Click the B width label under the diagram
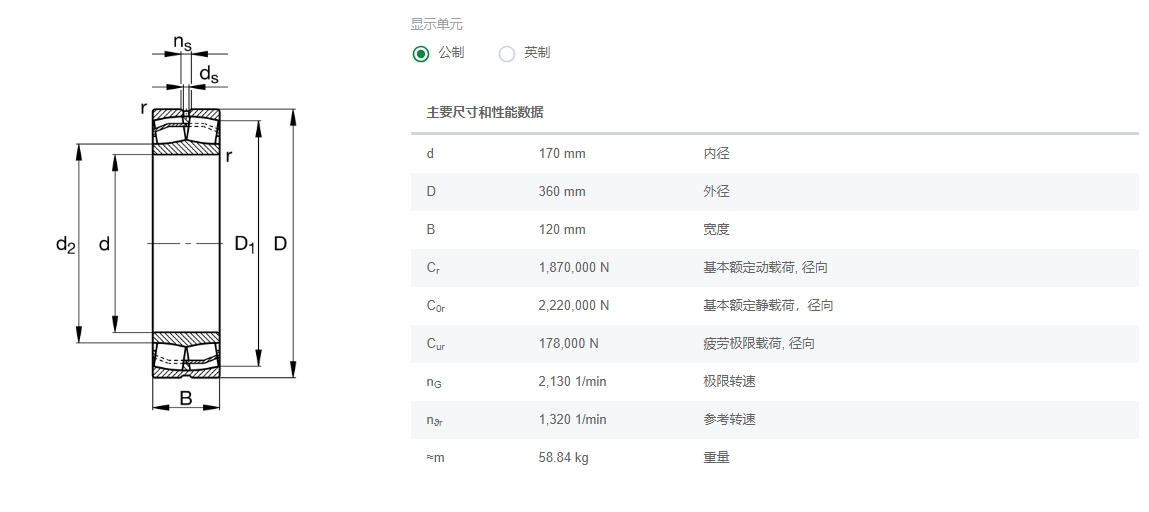This screenshot has height=512, width=1149. [x=186, y=399]
